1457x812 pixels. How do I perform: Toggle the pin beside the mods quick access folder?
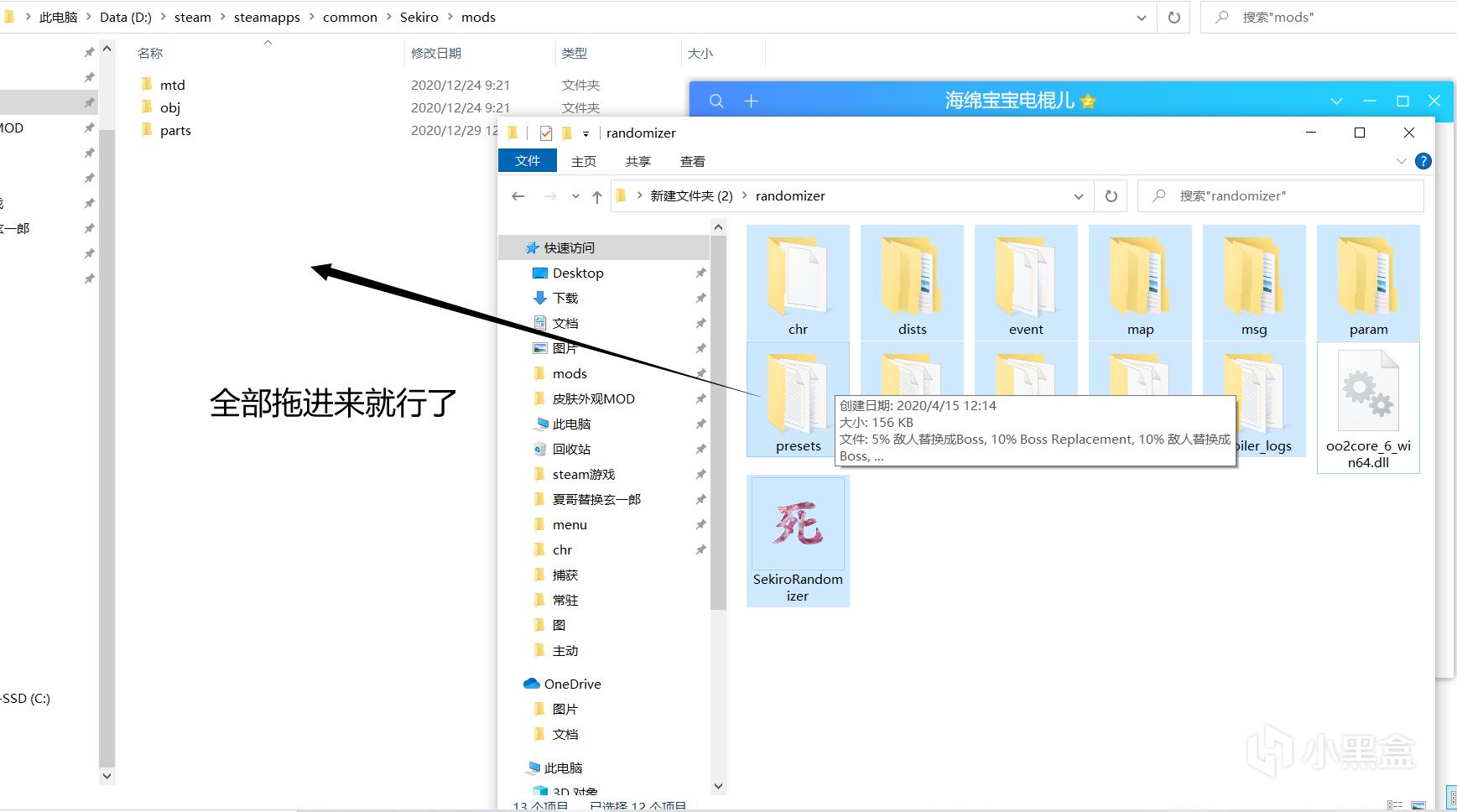click(700, 374)
